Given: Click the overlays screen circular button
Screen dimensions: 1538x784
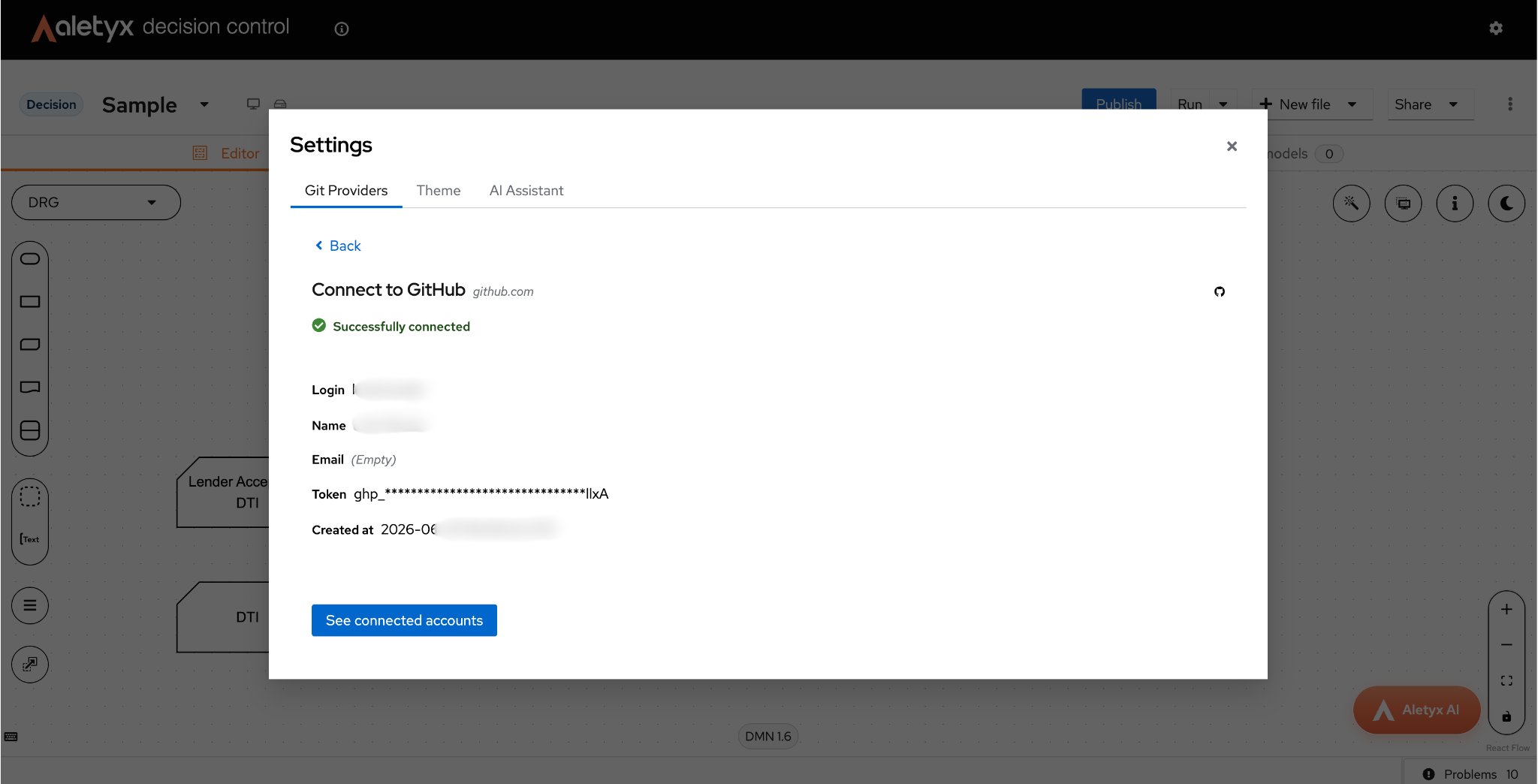Looking at the screenshot, I should [x=1403, y=203].
